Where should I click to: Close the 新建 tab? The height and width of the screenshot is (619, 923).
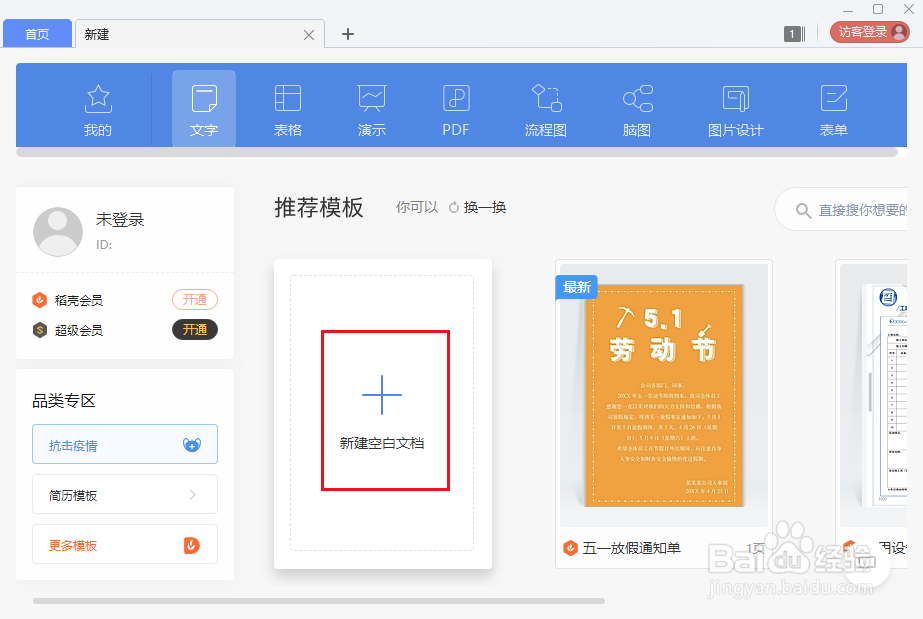308,35
